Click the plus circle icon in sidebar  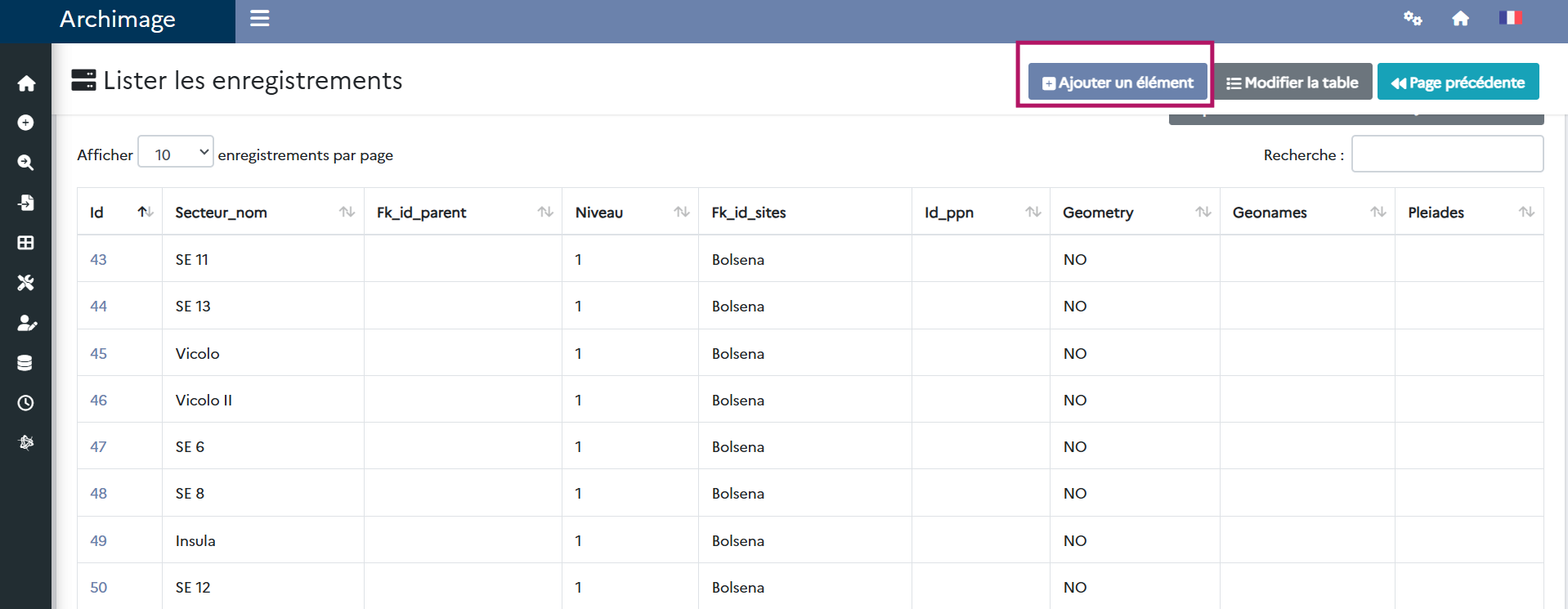(x=26, y=123)
